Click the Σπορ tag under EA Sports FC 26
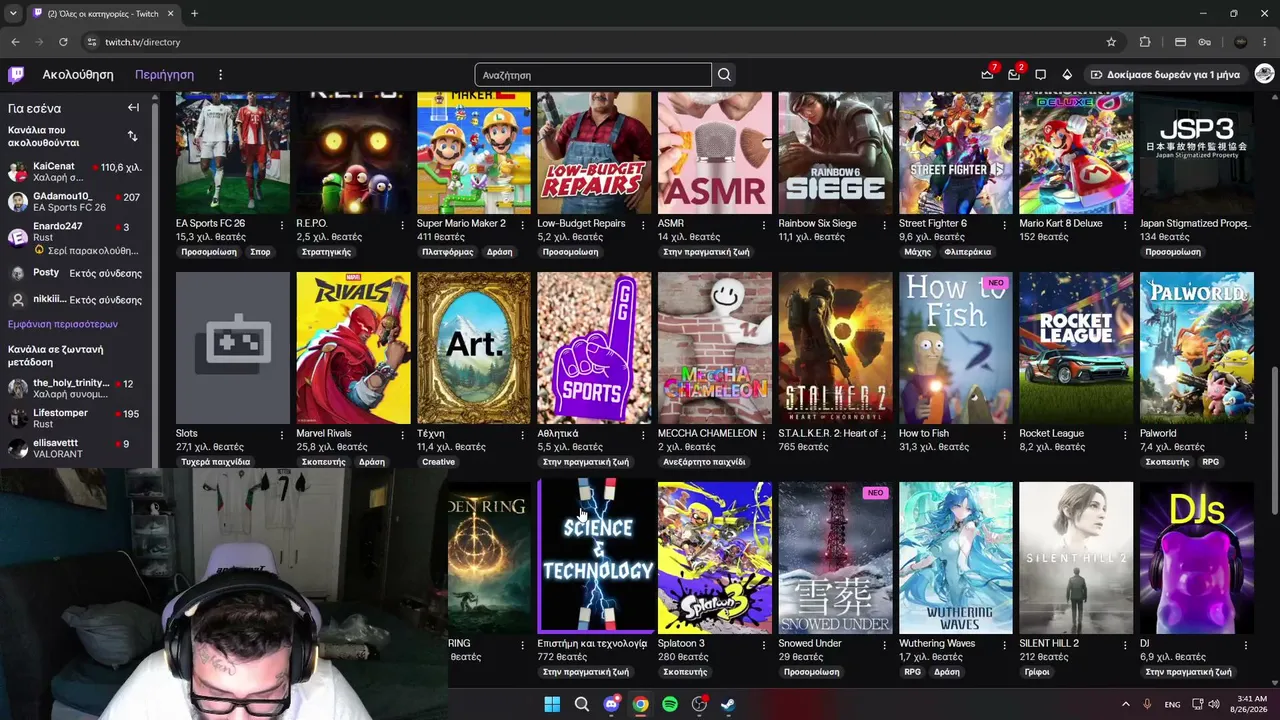 (260, 252)
